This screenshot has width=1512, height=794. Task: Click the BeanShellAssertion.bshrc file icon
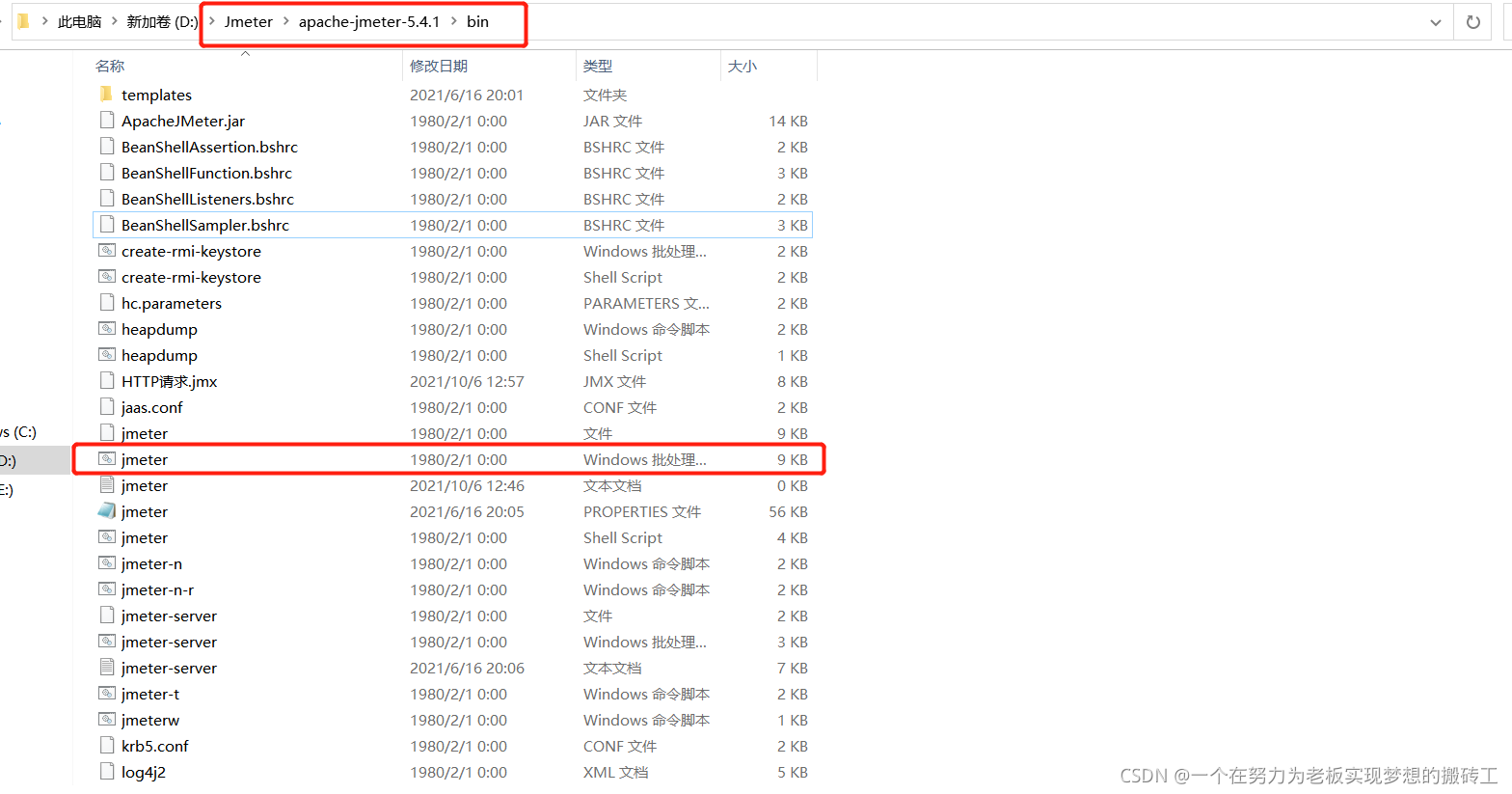[107, 147]
